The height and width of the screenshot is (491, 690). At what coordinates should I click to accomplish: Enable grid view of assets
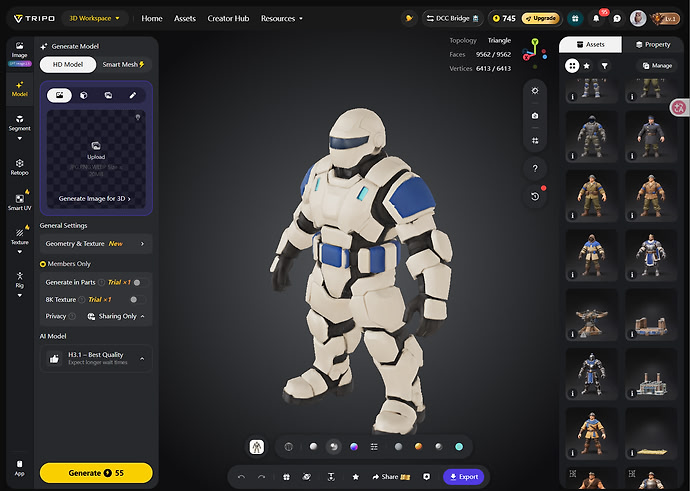coord(572,66)
